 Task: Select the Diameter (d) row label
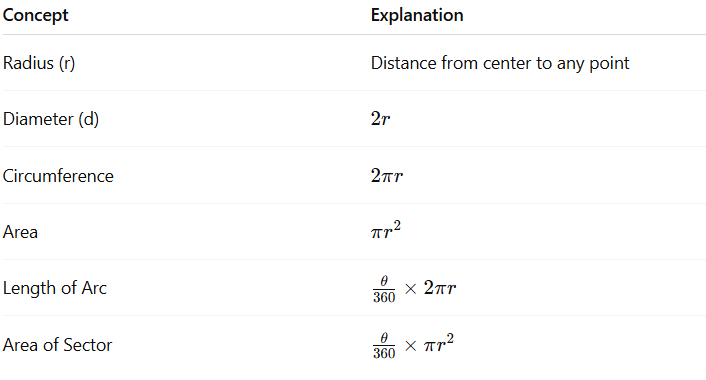pyautogui.click(x=50, y=119)
